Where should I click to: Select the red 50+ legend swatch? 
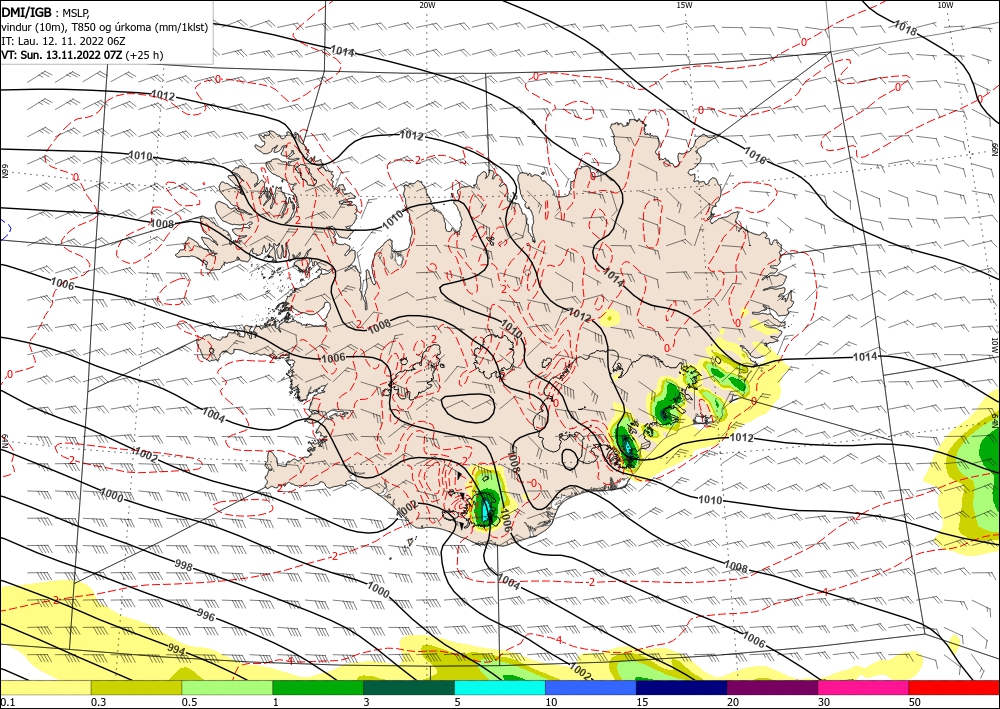click(954, 687)
